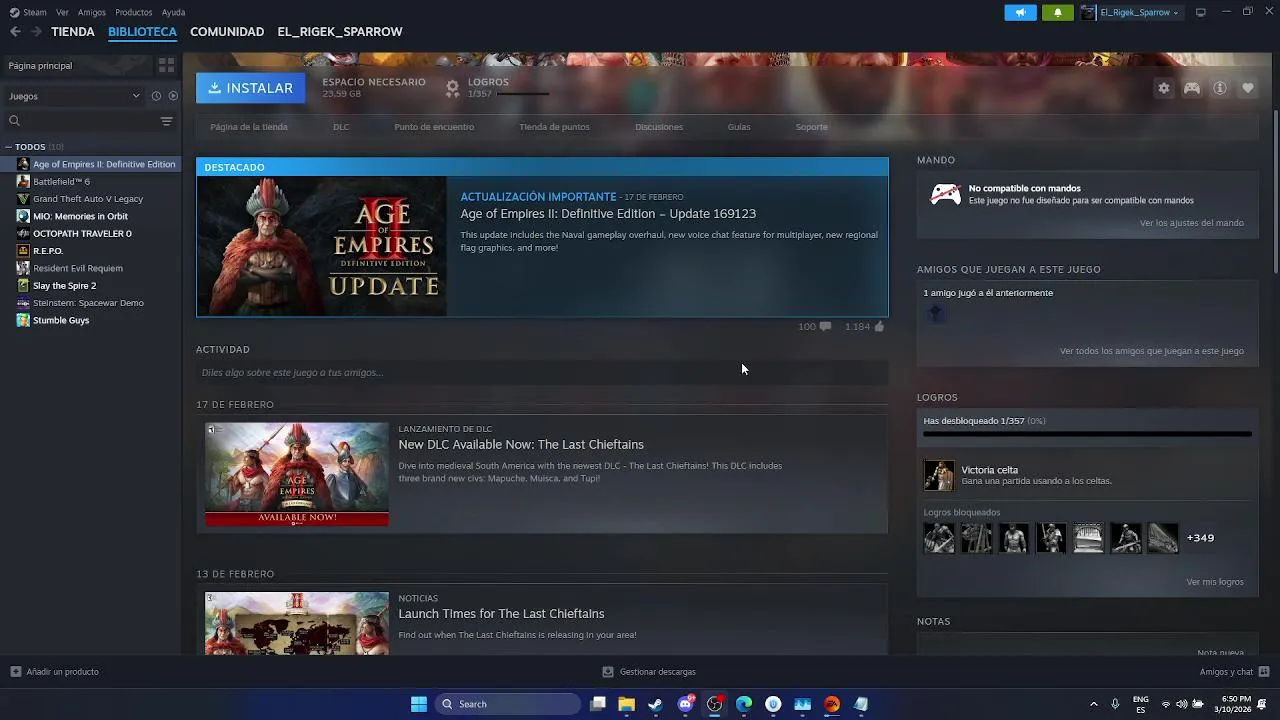Open the Windows Start menu

coord(419,704)
